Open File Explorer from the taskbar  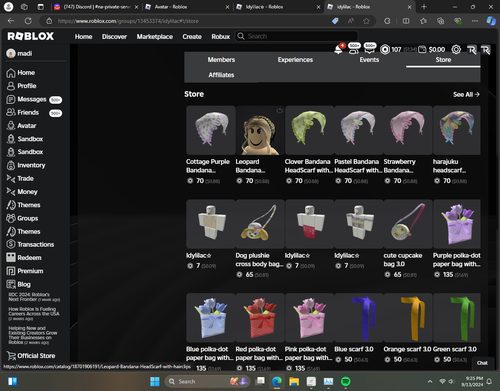[294, 381]
